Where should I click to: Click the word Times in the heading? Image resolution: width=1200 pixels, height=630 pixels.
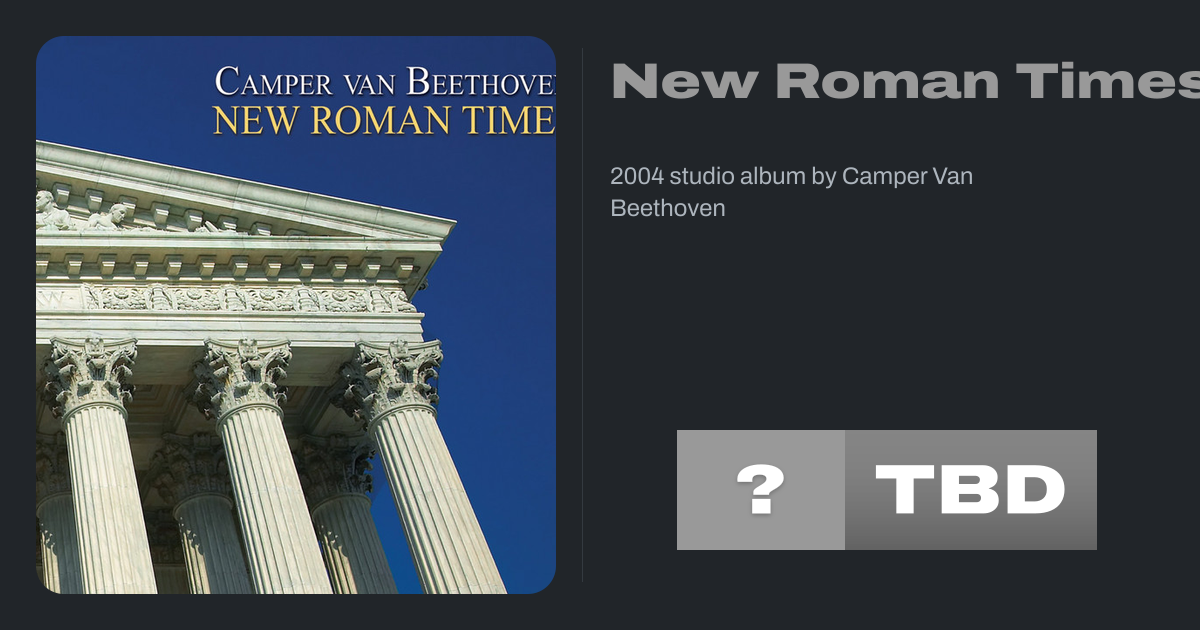(1130, 81)
